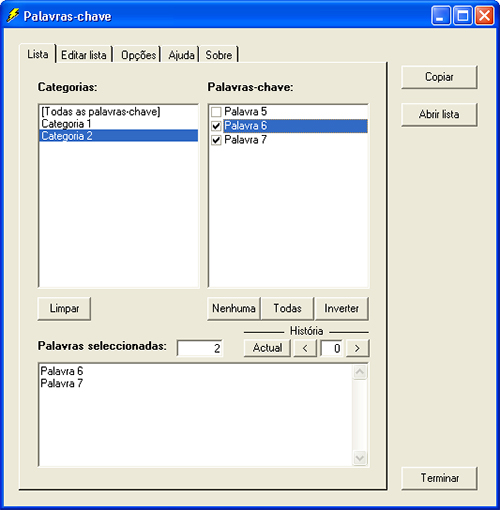
Task: Open the Ajuda tab
Action: click(181, 55)
